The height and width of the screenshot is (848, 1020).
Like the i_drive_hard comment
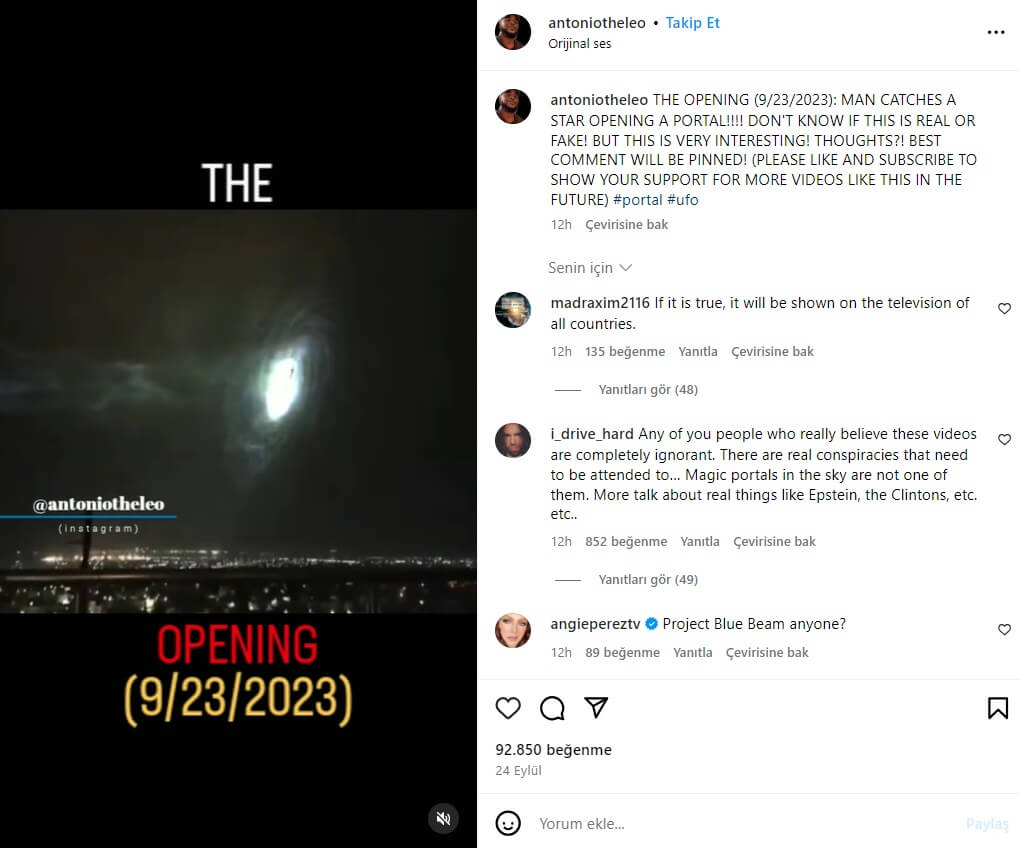coord(1004,440)
